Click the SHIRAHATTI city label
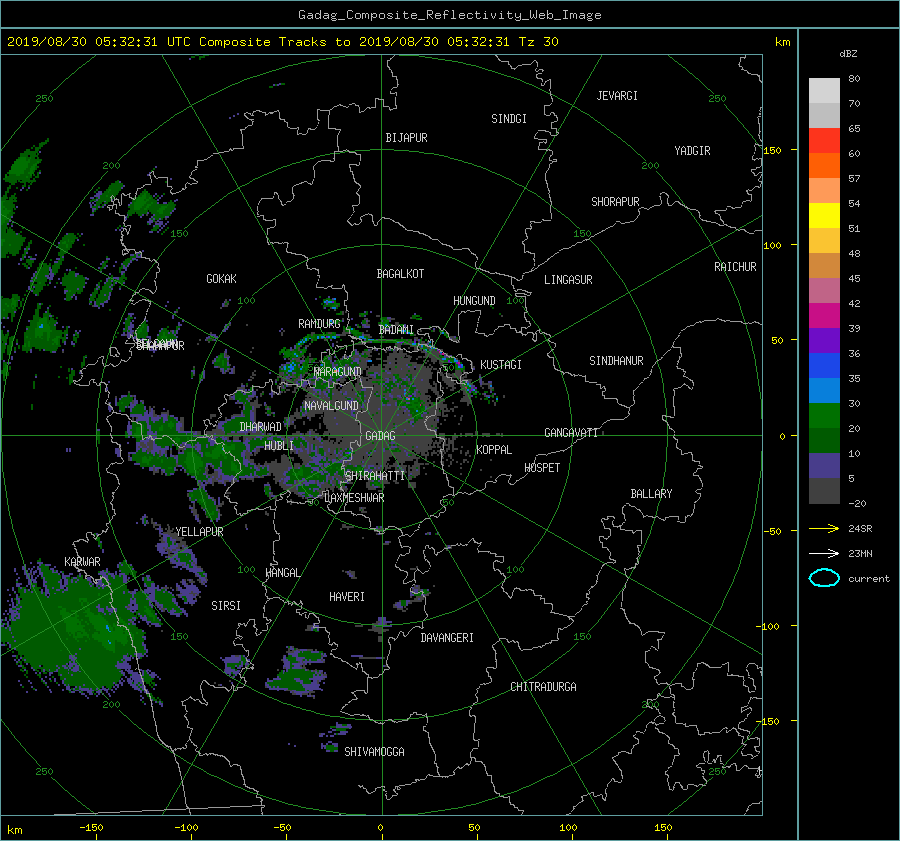Image resolution: width=900 pixels, height=841 pixels. 374,475
